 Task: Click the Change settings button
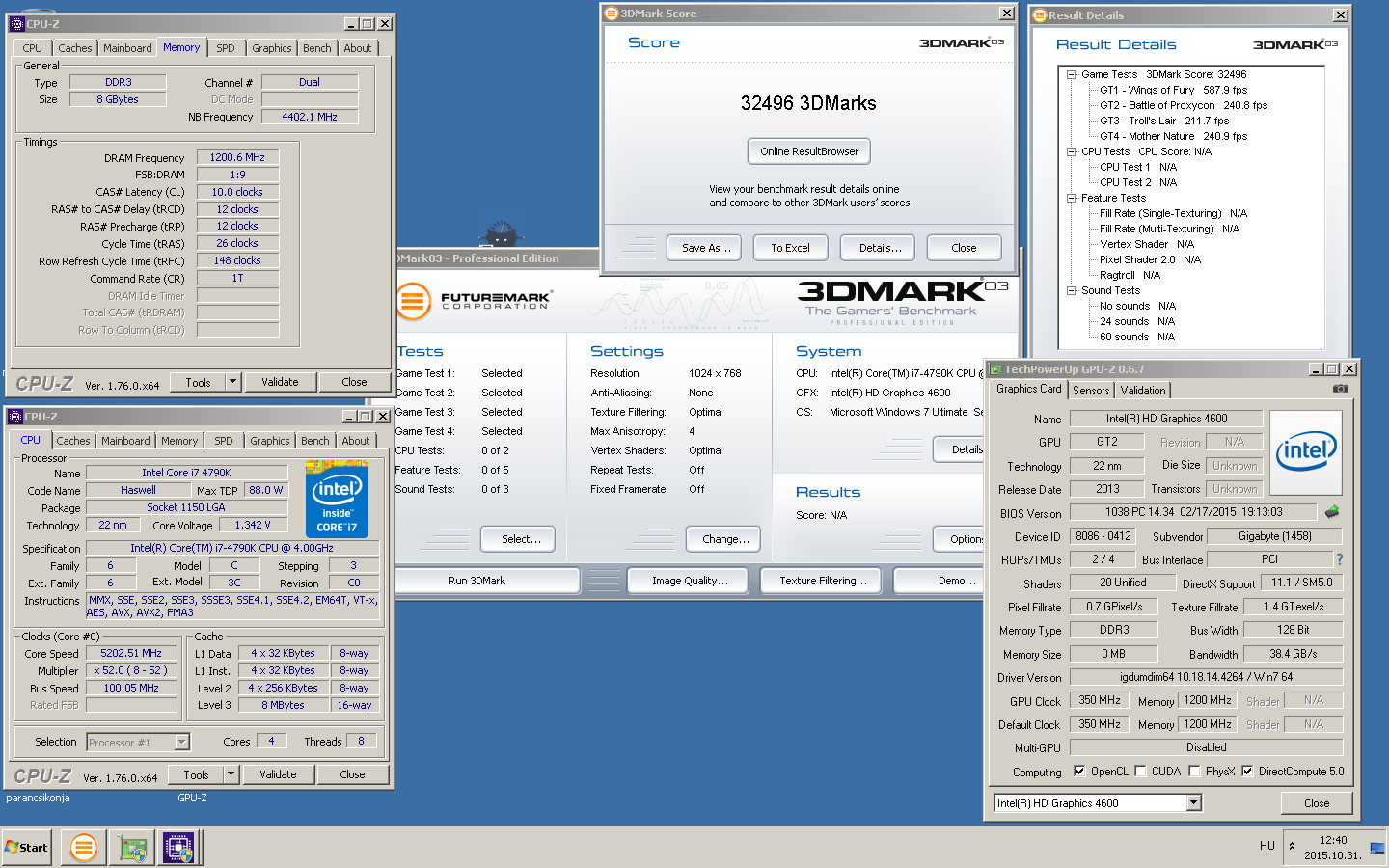click(723, 539)
